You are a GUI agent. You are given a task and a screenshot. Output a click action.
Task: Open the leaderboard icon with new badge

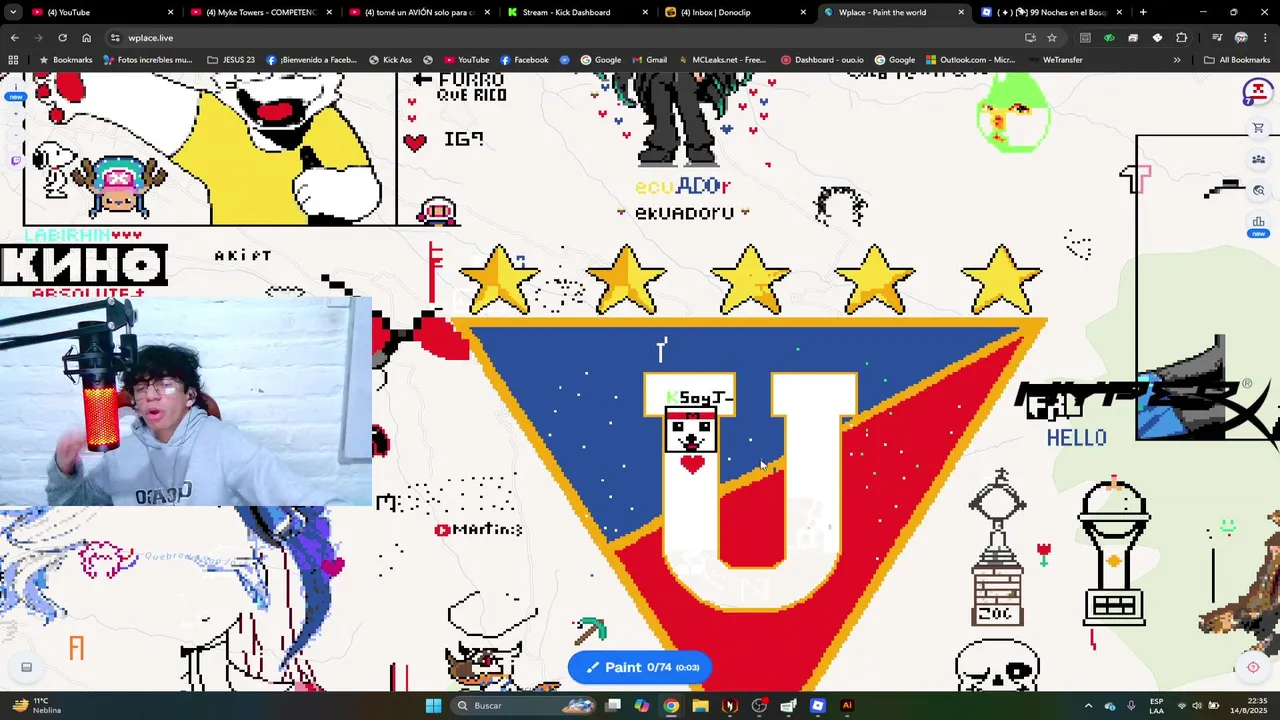point(1258,222)
